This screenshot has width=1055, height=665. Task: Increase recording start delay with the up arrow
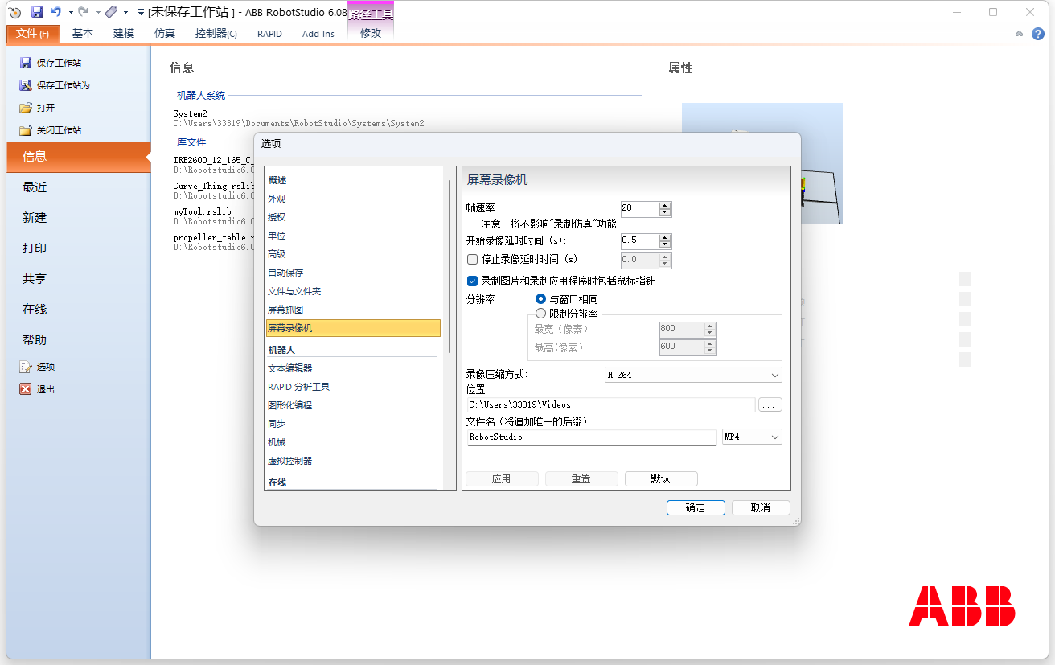pos(665,237)
